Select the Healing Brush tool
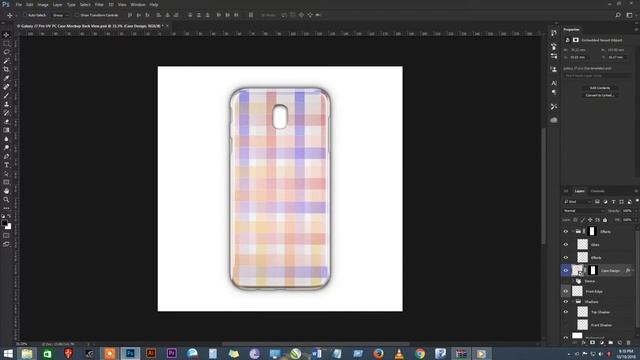640x360 pixels. 6,87
